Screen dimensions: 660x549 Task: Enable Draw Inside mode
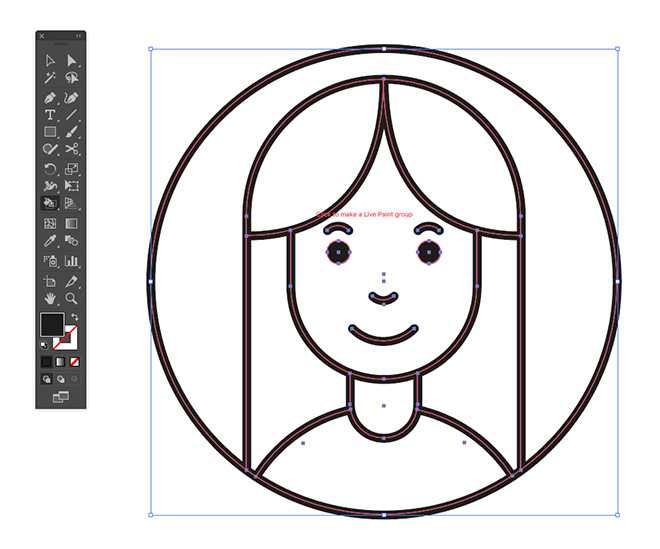[x=75, y=379]
